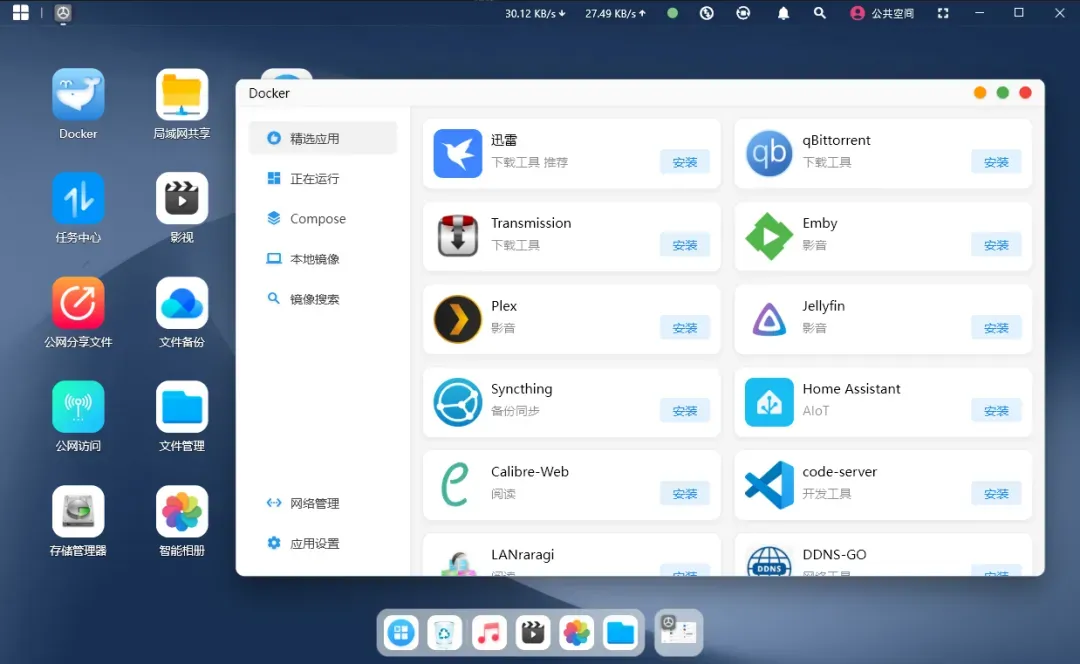This screenshot has height=664, width=1080.
Task: Open the Docker desktop icon
Action: (78, 96)
